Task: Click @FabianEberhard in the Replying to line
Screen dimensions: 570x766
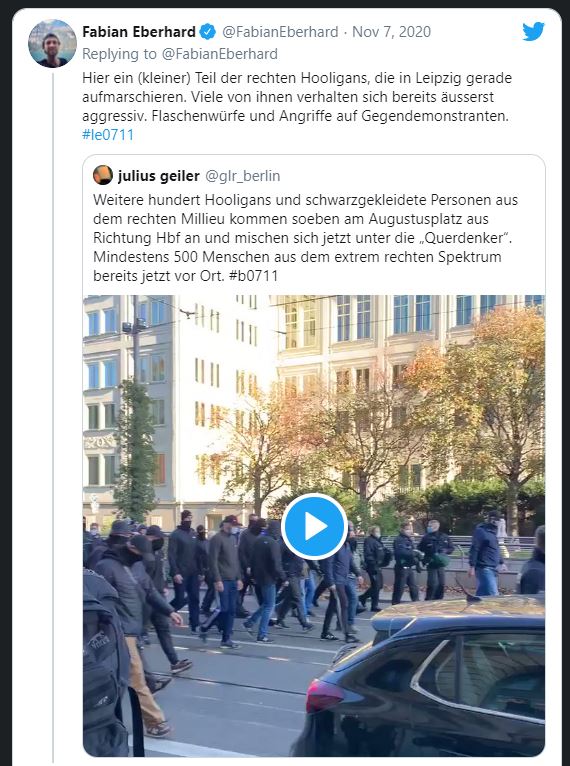Action: (x=219, y=54)
